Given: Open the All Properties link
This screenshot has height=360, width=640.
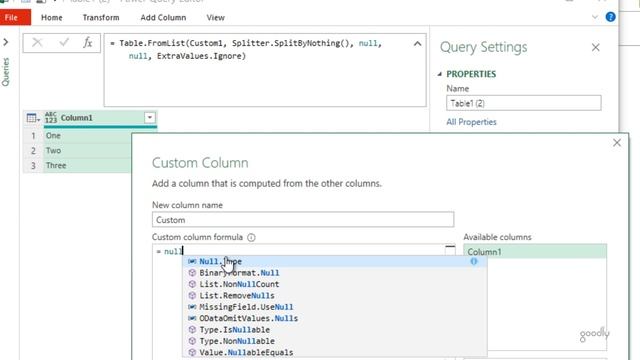Looking at the screenshot, I should point(471,122).
